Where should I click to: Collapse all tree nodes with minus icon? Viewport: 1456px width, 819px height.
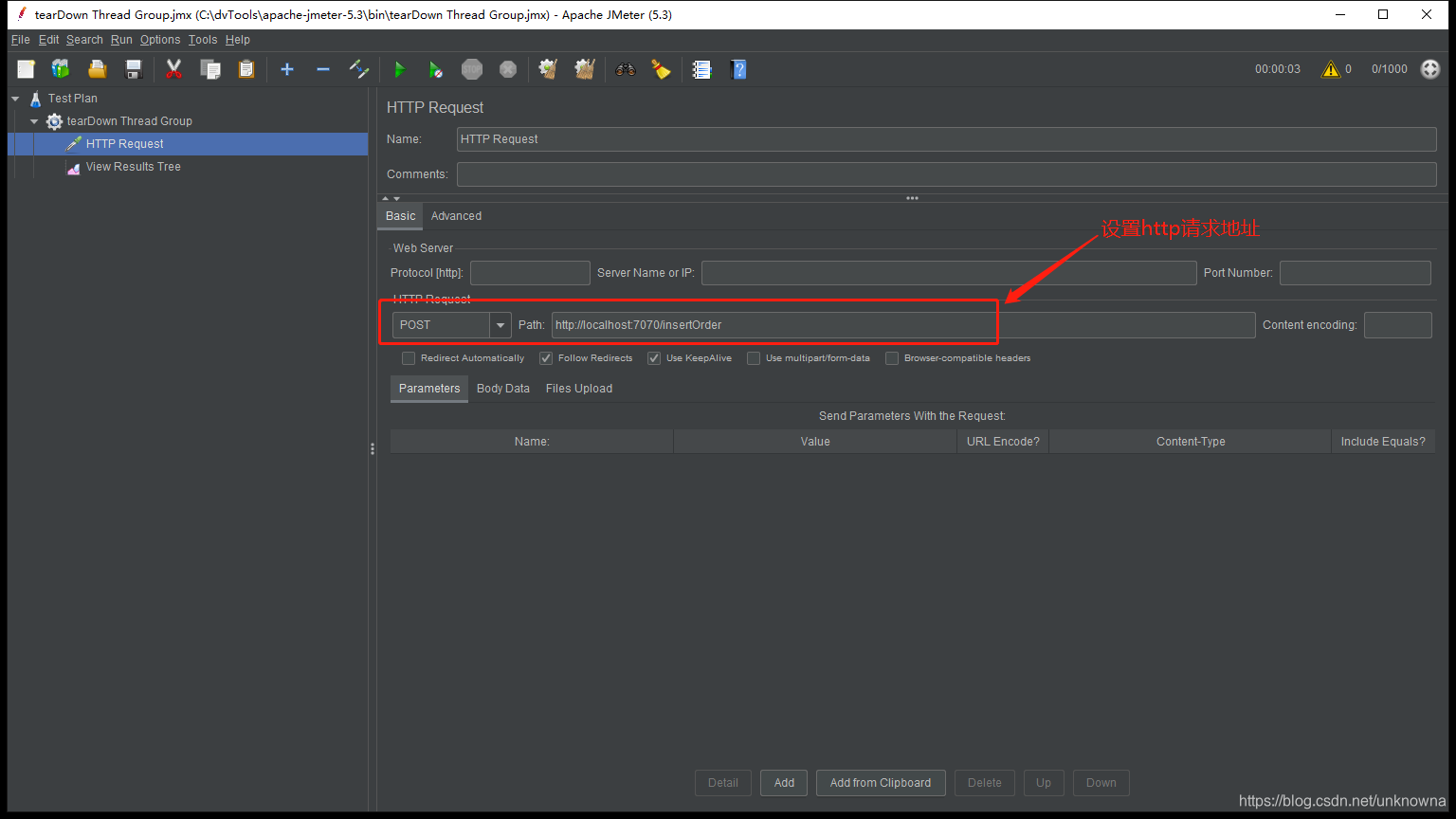323,69
